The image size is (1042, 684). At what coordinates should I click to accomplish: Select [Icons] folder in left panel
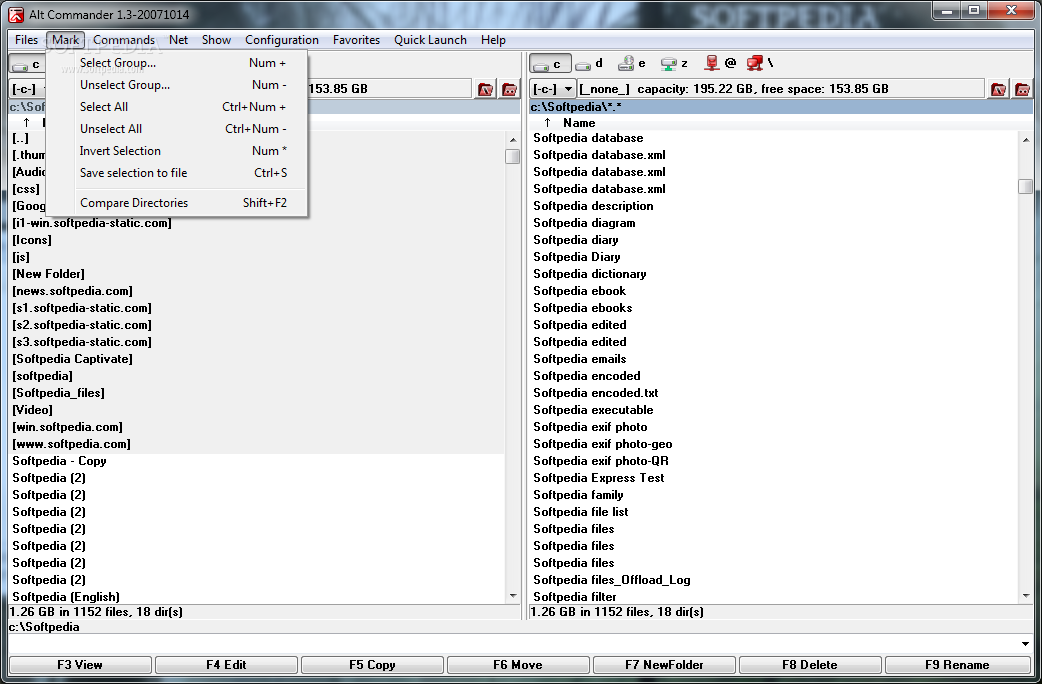click(32, 240)
